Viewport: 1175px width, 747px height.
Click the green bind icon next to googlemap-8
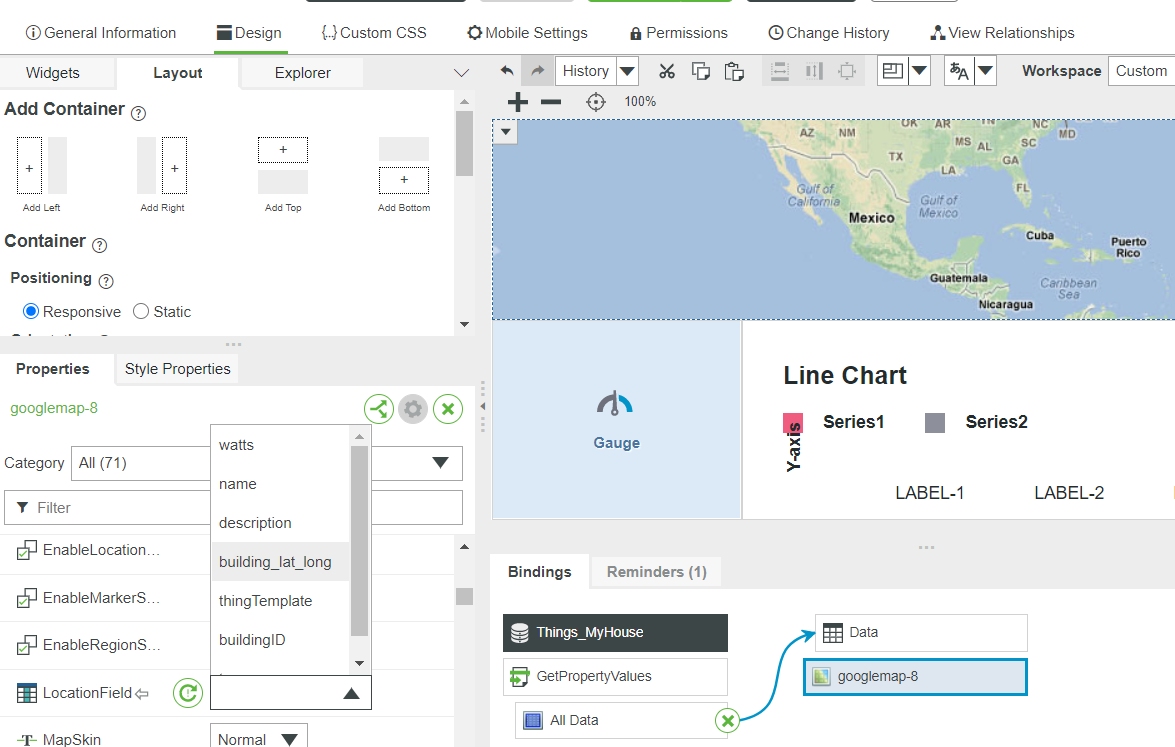coord(378,408)
